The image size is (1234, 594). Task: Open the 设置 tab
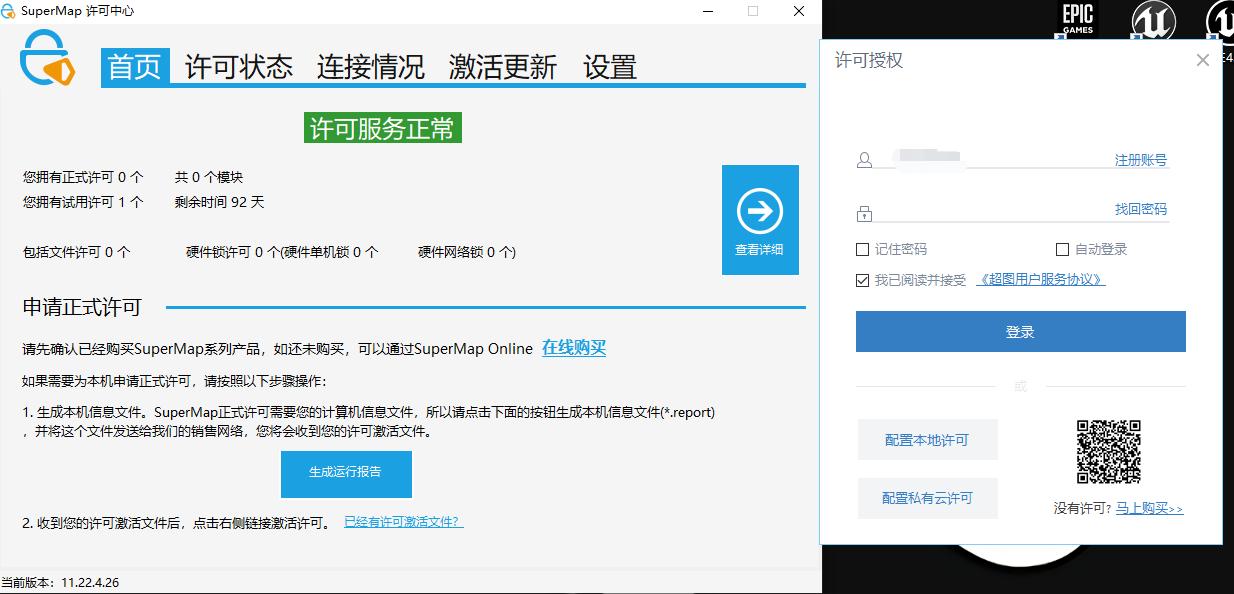pos(610,67)
